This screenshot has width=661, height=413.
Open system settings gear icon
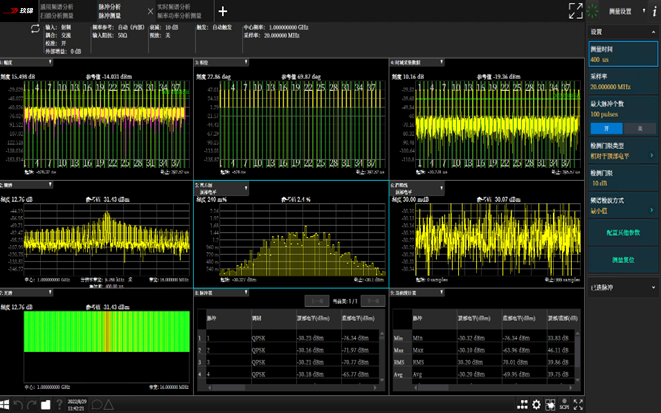pos(536,405)
